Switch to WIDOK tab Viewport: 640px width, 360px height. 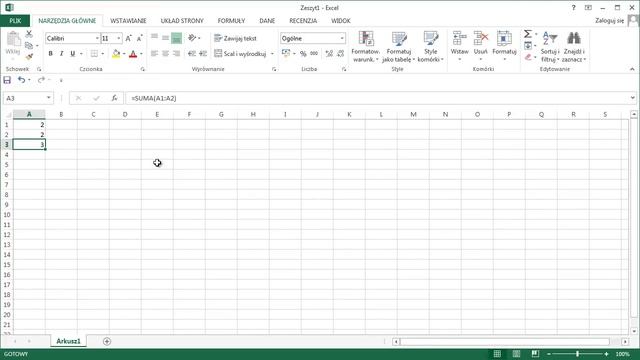pos(341,20)
